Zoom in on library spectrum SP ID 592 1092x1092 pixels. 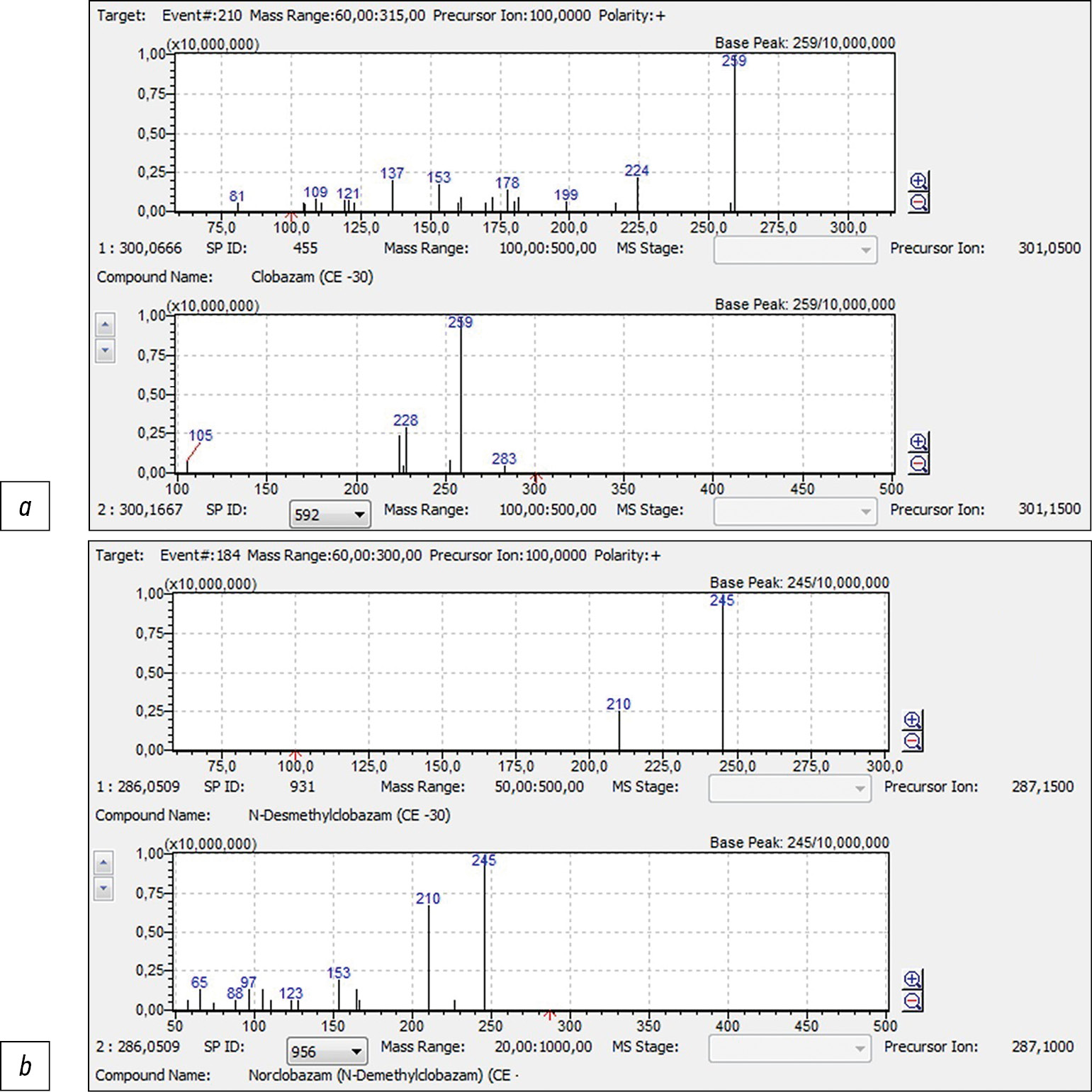pyautogui.click(x=918, y=442)
